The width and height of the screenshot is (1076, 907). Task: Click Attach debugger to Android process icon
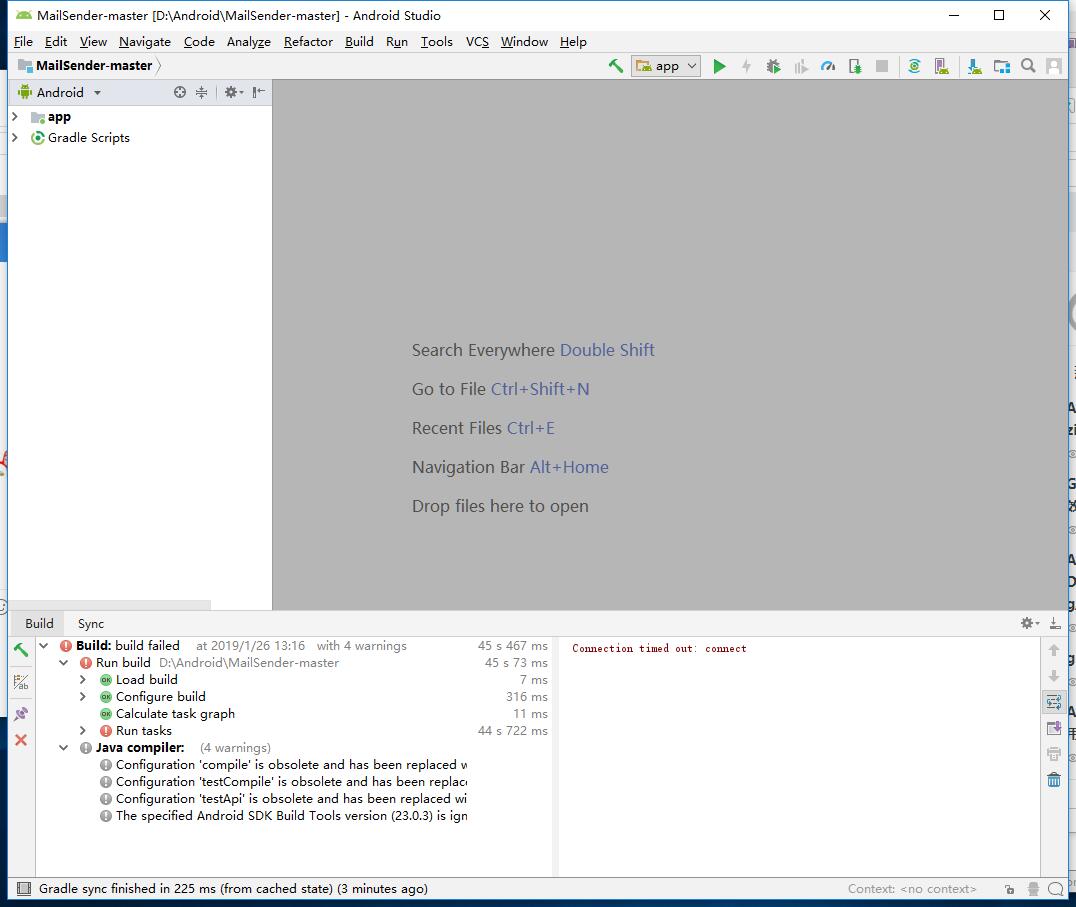(x=854, y=66)
